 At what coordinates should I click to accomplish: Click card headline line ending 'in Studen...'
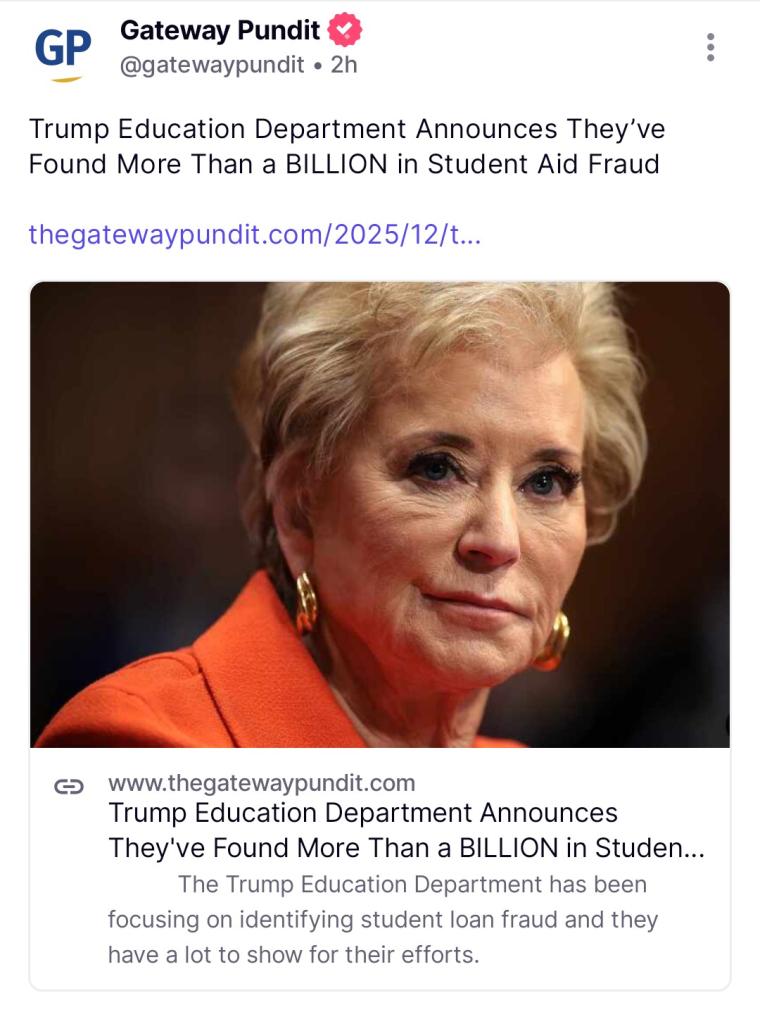tap(406, 848)
